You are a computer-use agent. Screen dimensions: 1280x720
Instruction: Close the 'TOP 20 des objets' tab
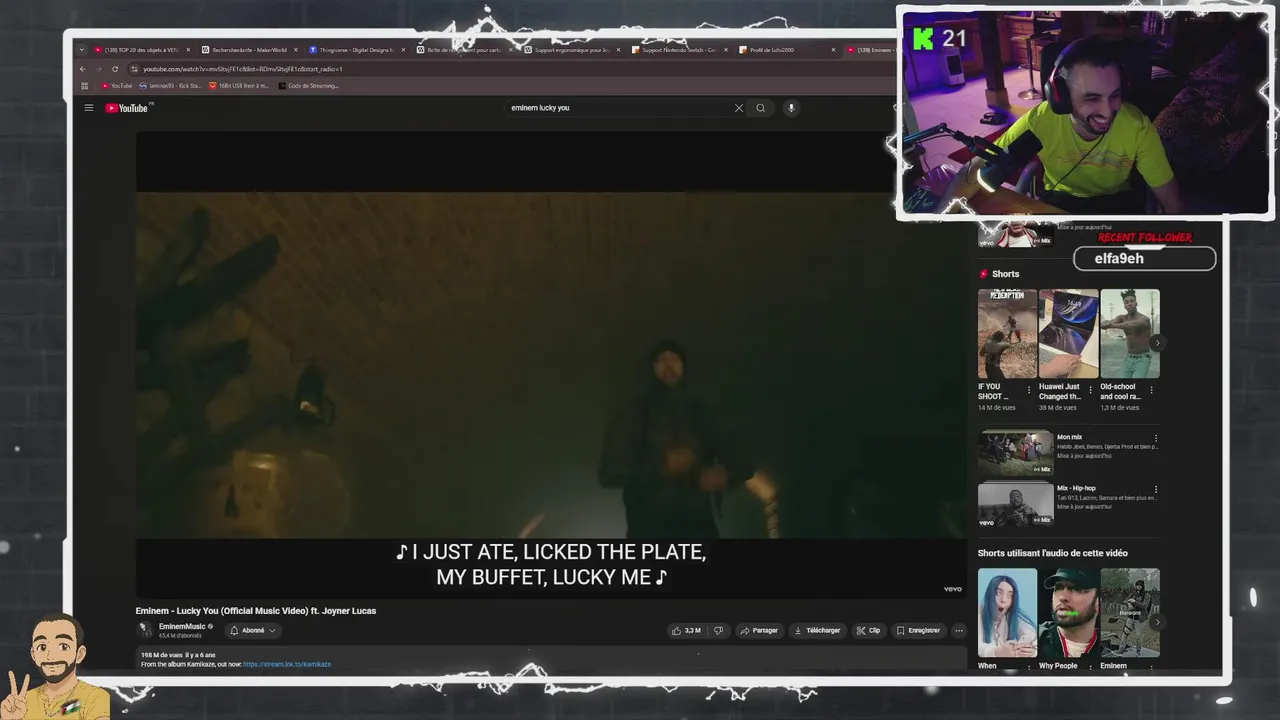(x=187, y=50)
